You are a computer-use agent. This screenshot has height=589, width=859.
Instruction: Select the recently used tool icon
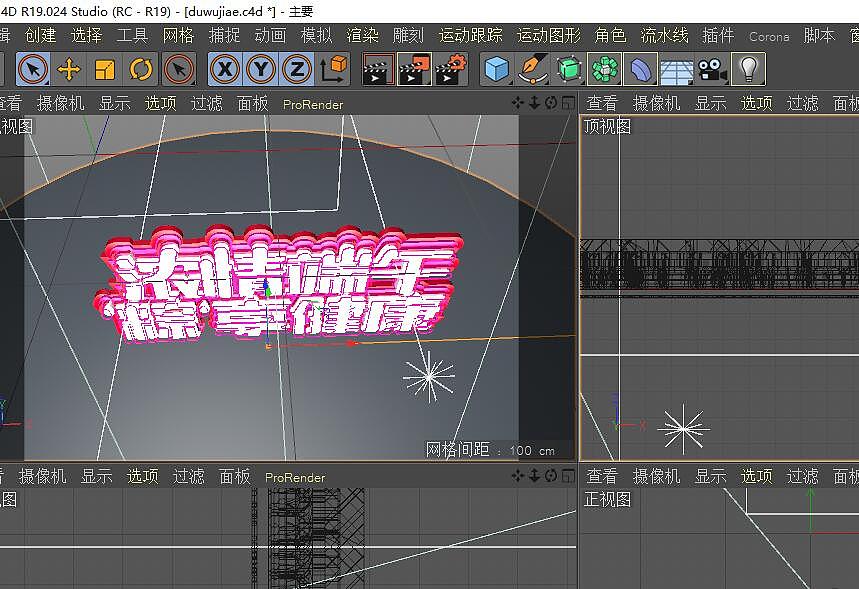point(179,70)
